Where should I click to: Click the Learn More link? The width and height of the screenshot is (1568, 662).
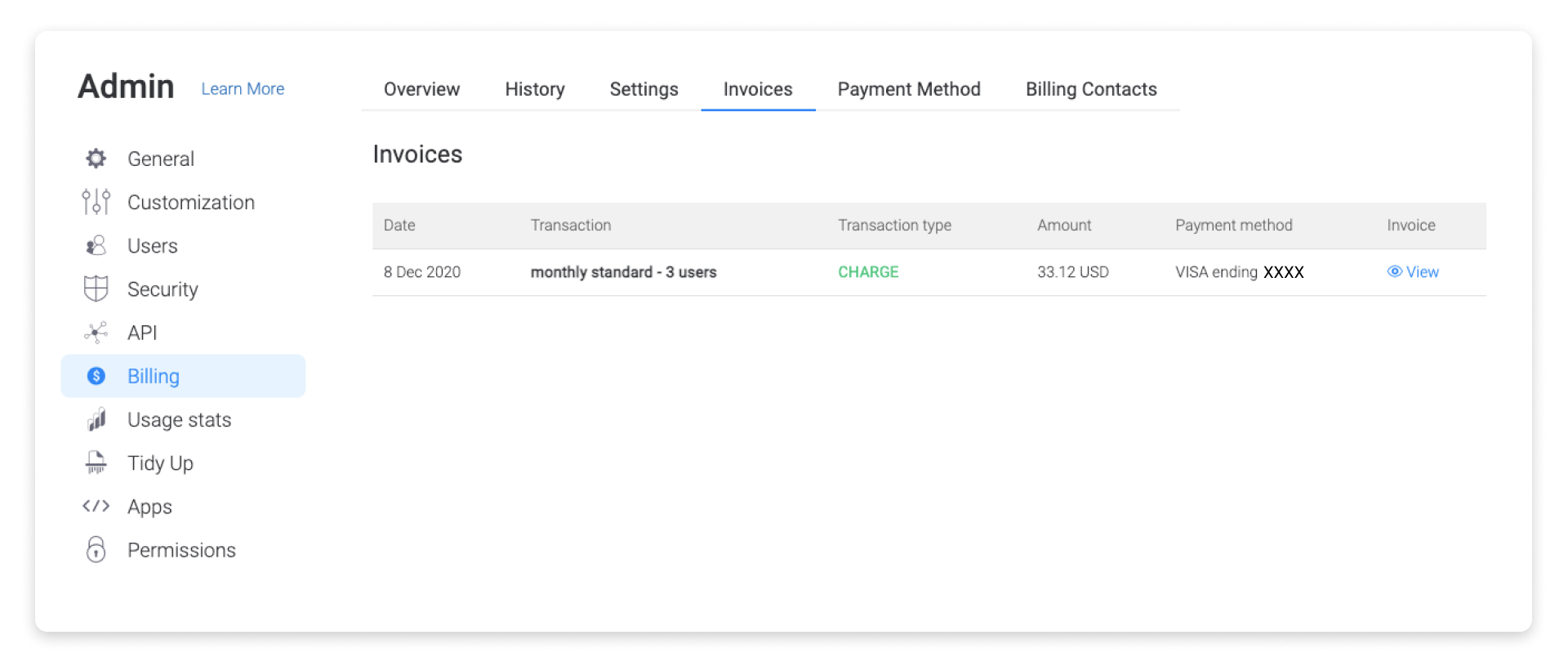coord(243,88)
